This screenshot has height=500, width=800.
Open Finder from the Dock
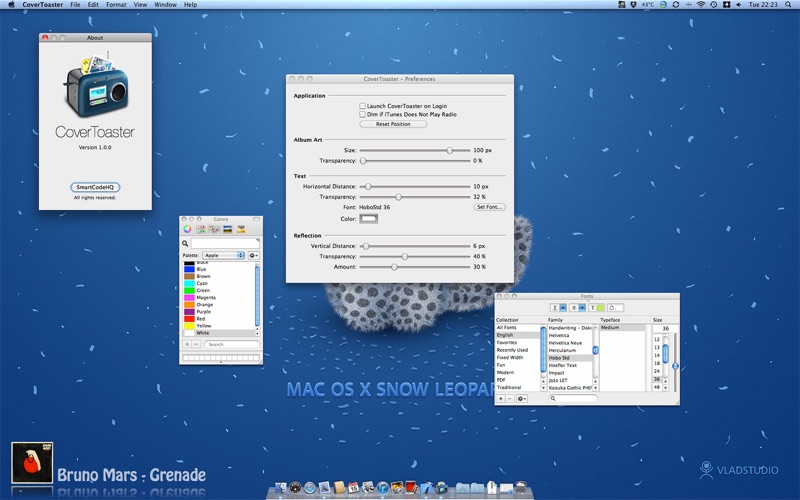[x=281, y=488]
